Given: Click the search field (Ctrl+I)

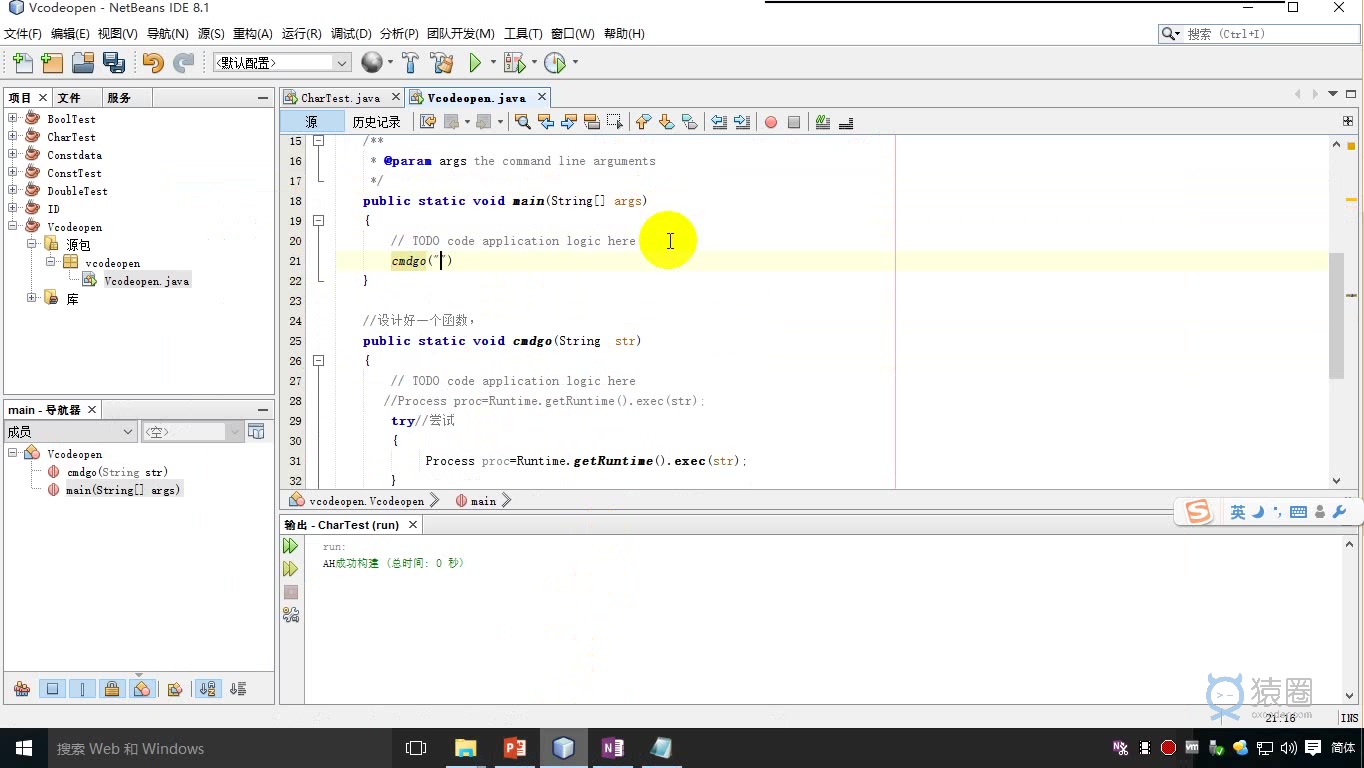Looking at the screenshot, I should [x=1258, y=34].
